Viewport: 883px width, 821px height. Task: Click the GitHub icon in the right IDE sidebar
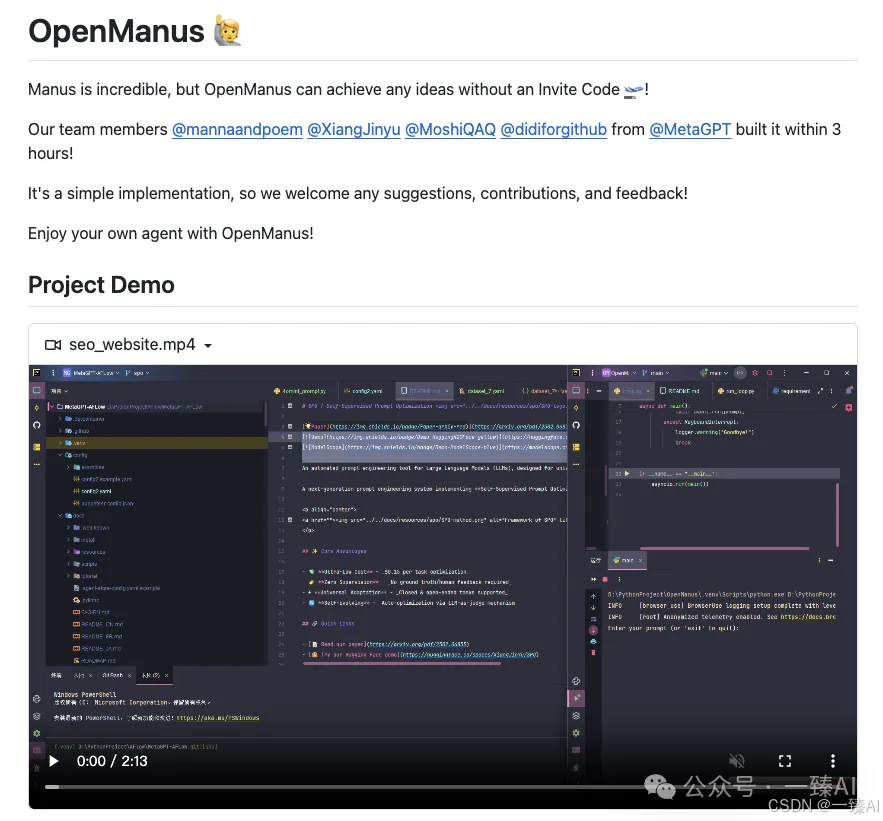576,425
